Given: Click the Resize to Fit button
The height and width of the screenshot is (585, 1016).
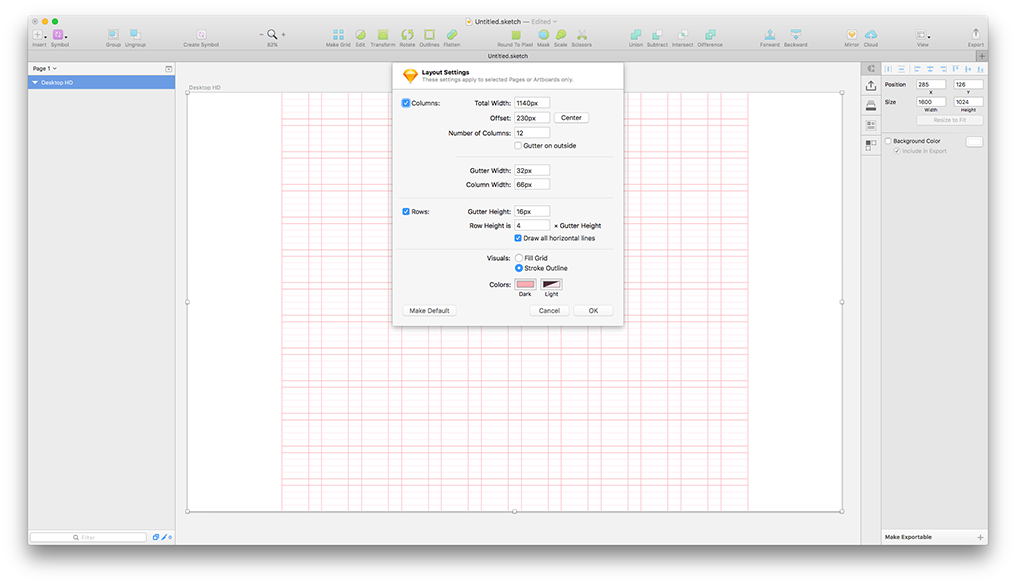Looking at the screenshot, I should point(949,120).
